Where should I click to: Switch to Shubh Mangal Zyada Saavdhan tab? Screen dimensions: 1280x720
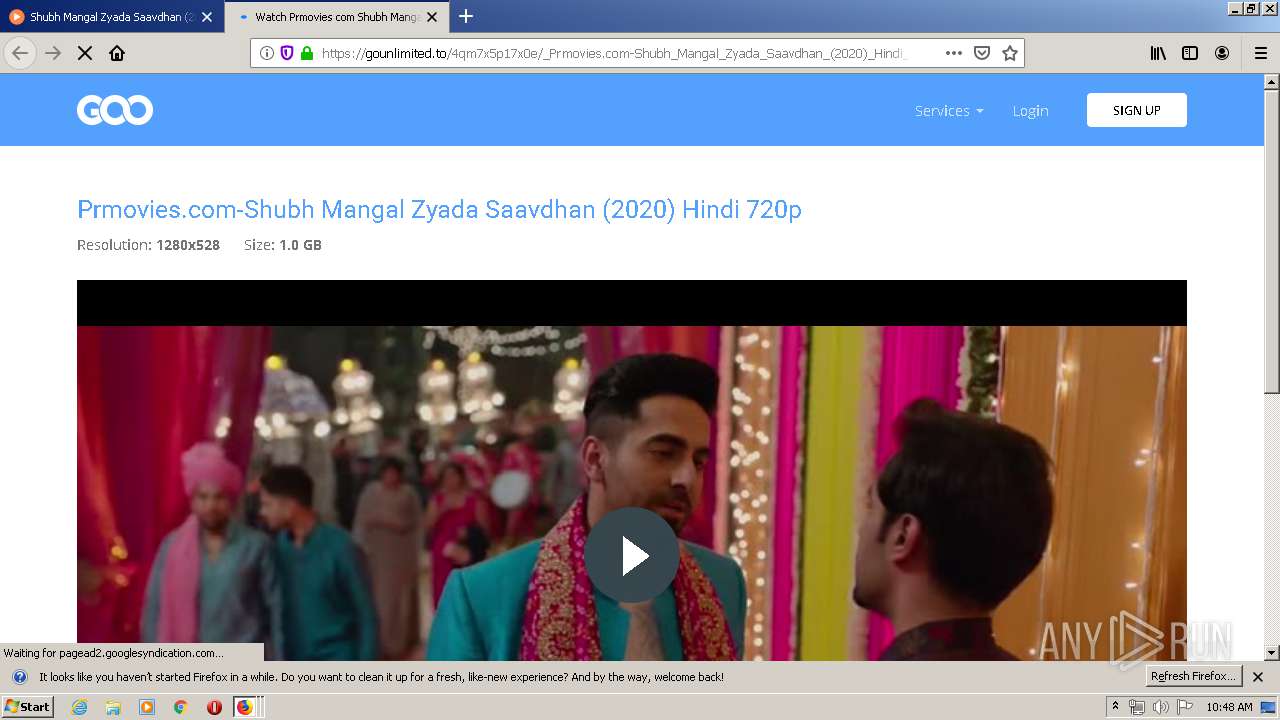coord(111,17)
